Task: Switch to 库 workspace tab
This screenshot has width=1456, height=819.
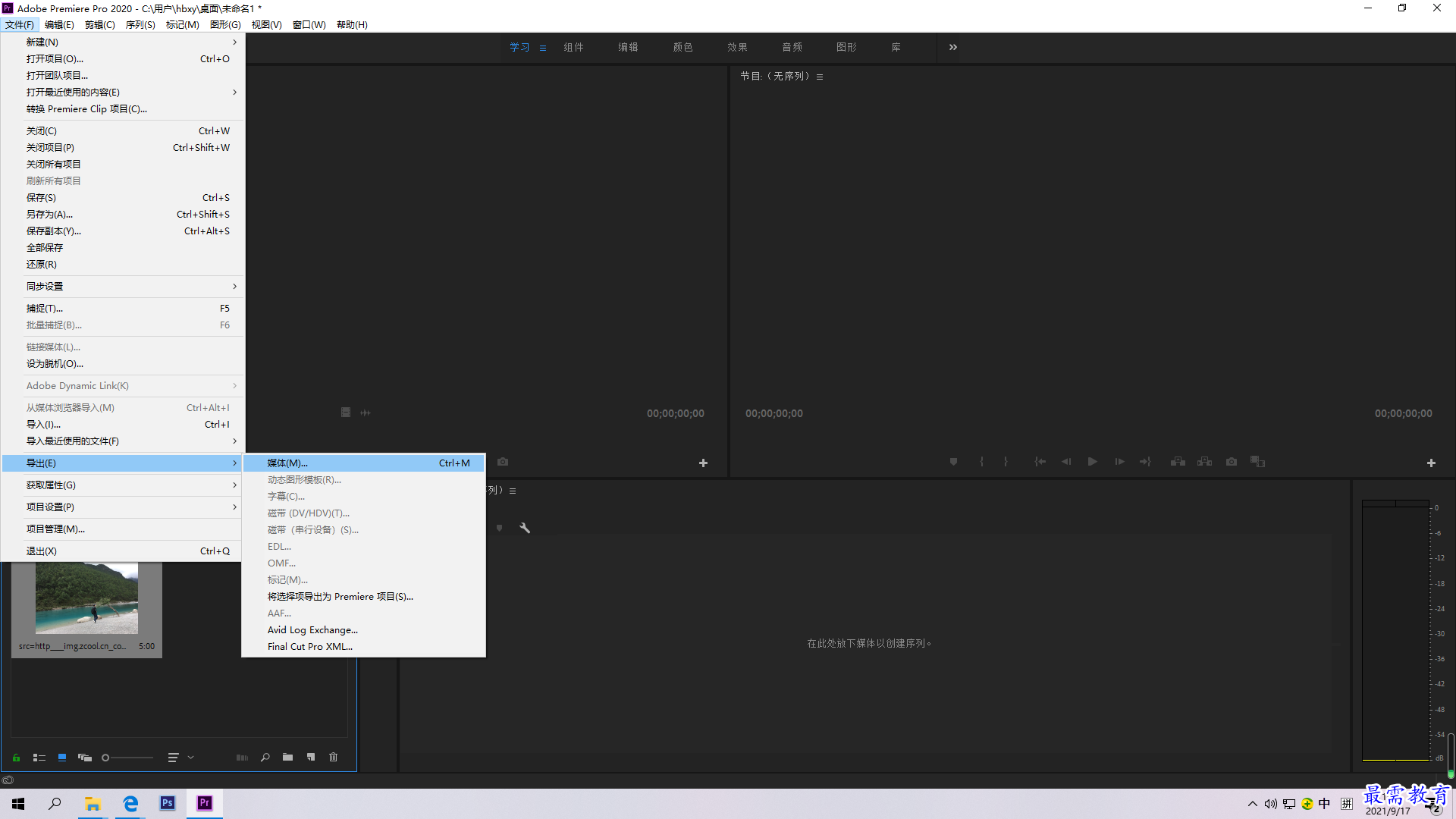Action: [896, 47]
